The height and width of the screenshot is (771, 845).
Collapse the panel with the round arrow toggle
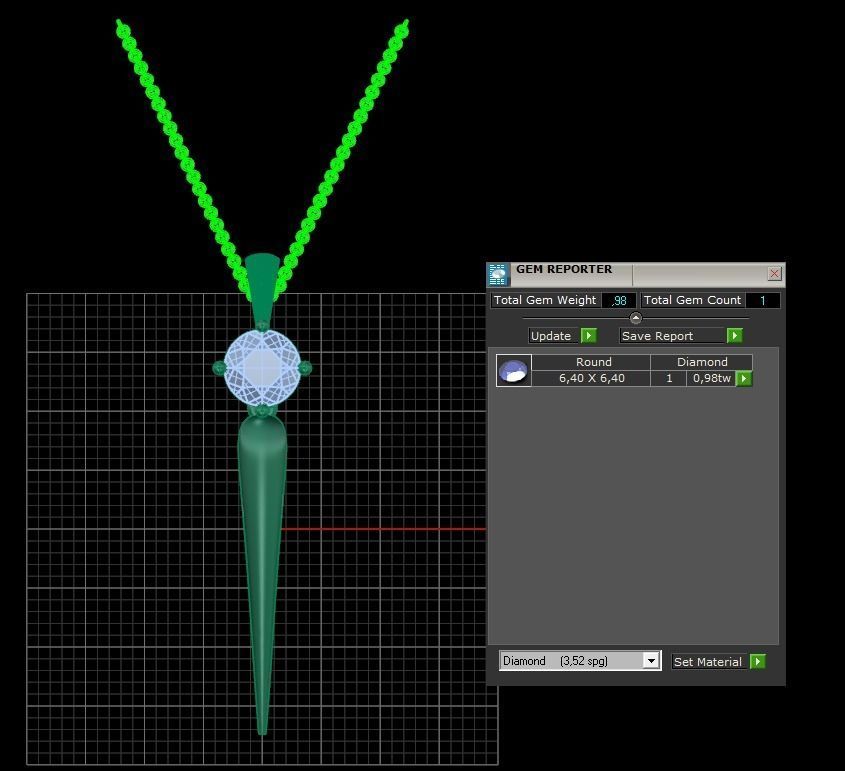pyautogui.click(x=635, y=318)
